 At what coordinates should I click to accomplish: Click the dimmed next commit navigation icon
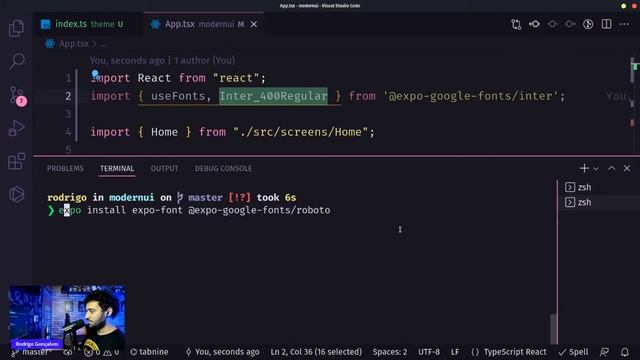point(570,24)
